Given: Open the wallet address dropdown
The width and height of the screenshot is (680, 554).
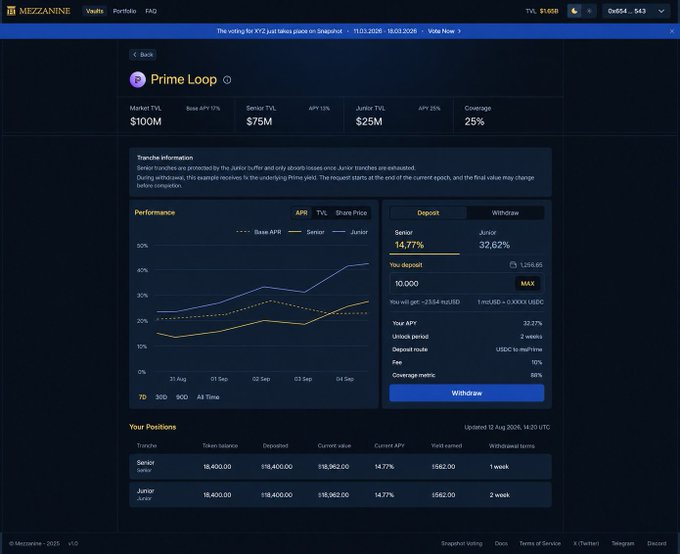Looking at the screenshot, I should [x=636, y=11].
